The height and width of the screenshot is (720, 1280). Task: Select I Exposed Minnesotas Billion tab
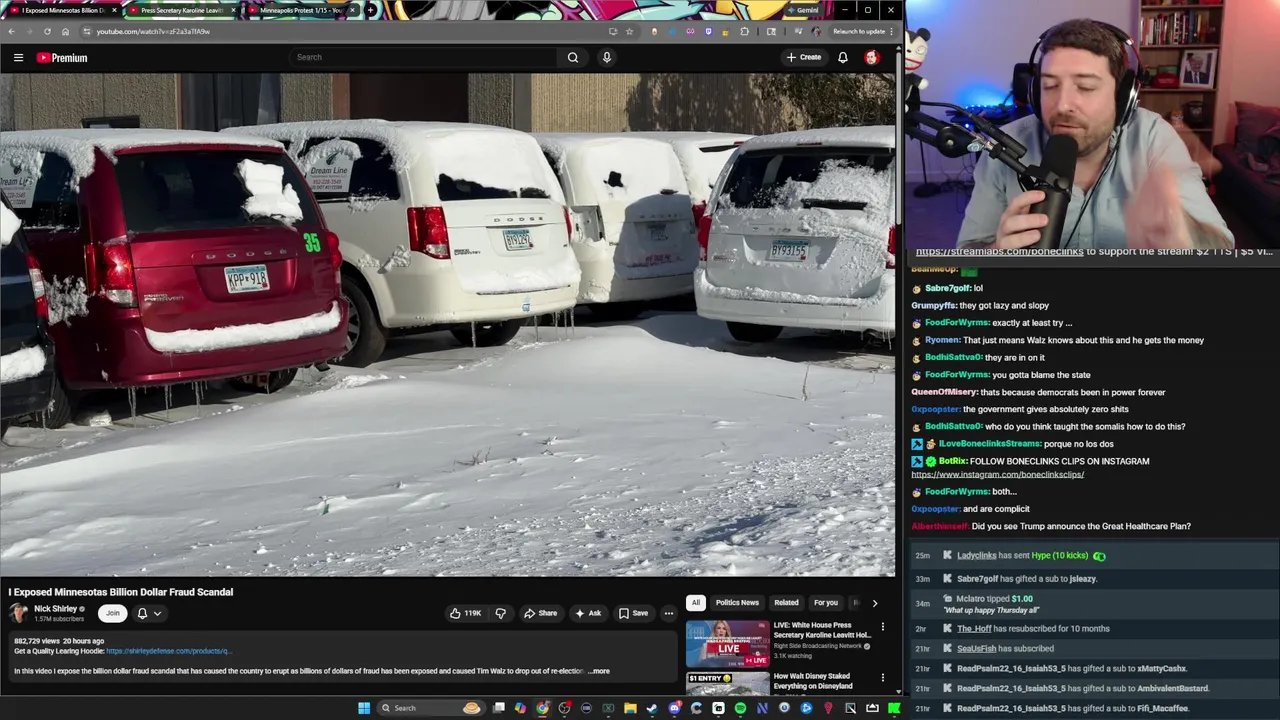click(62, 10)
